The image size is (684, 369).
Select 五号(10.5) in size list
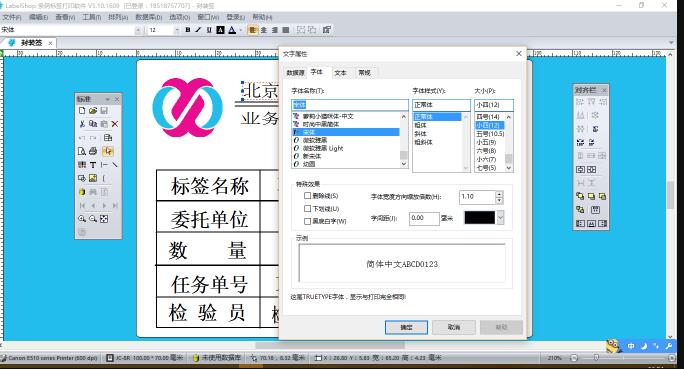(x=490, y=134)
